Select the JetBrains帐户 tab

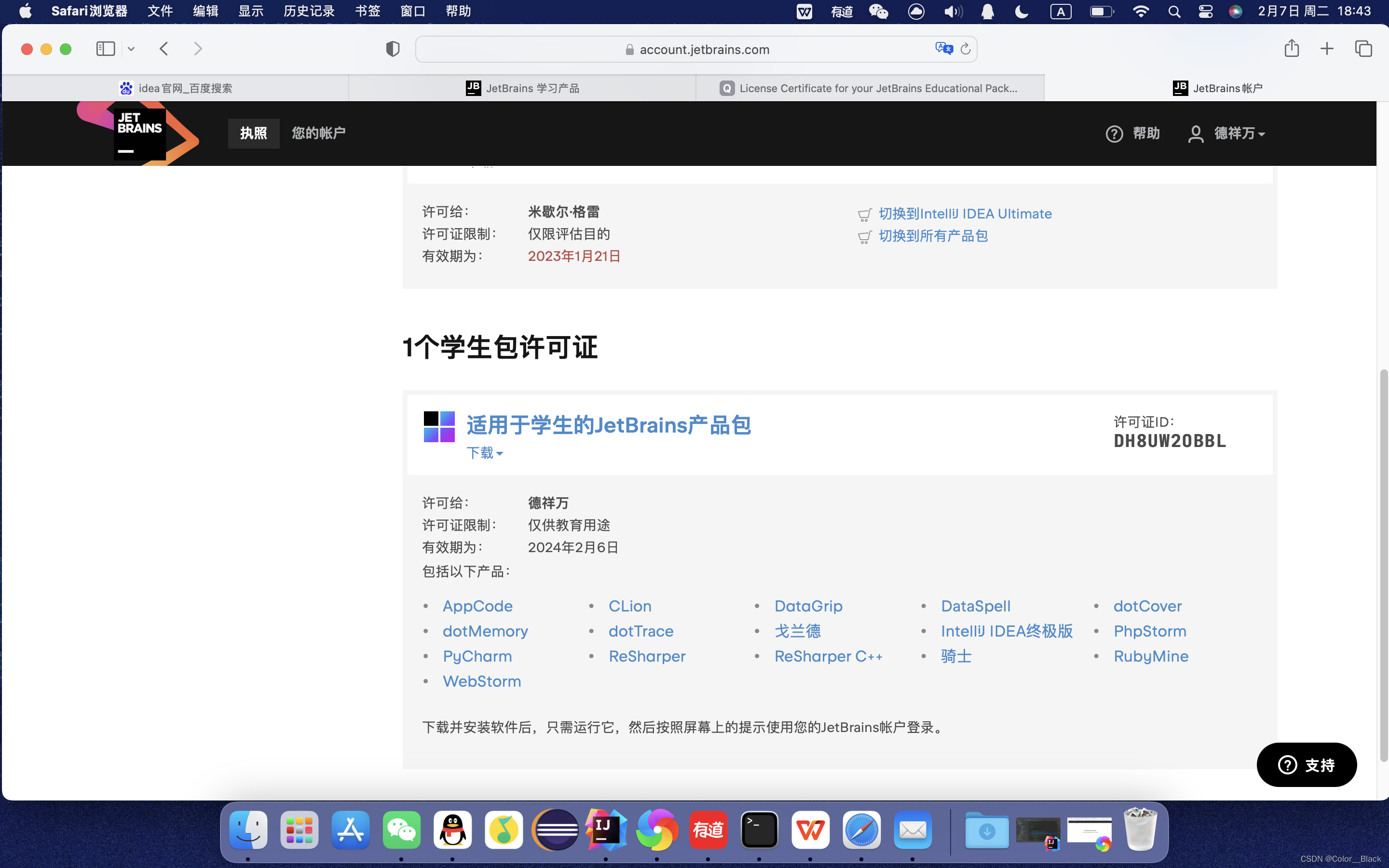(1217, 88)
